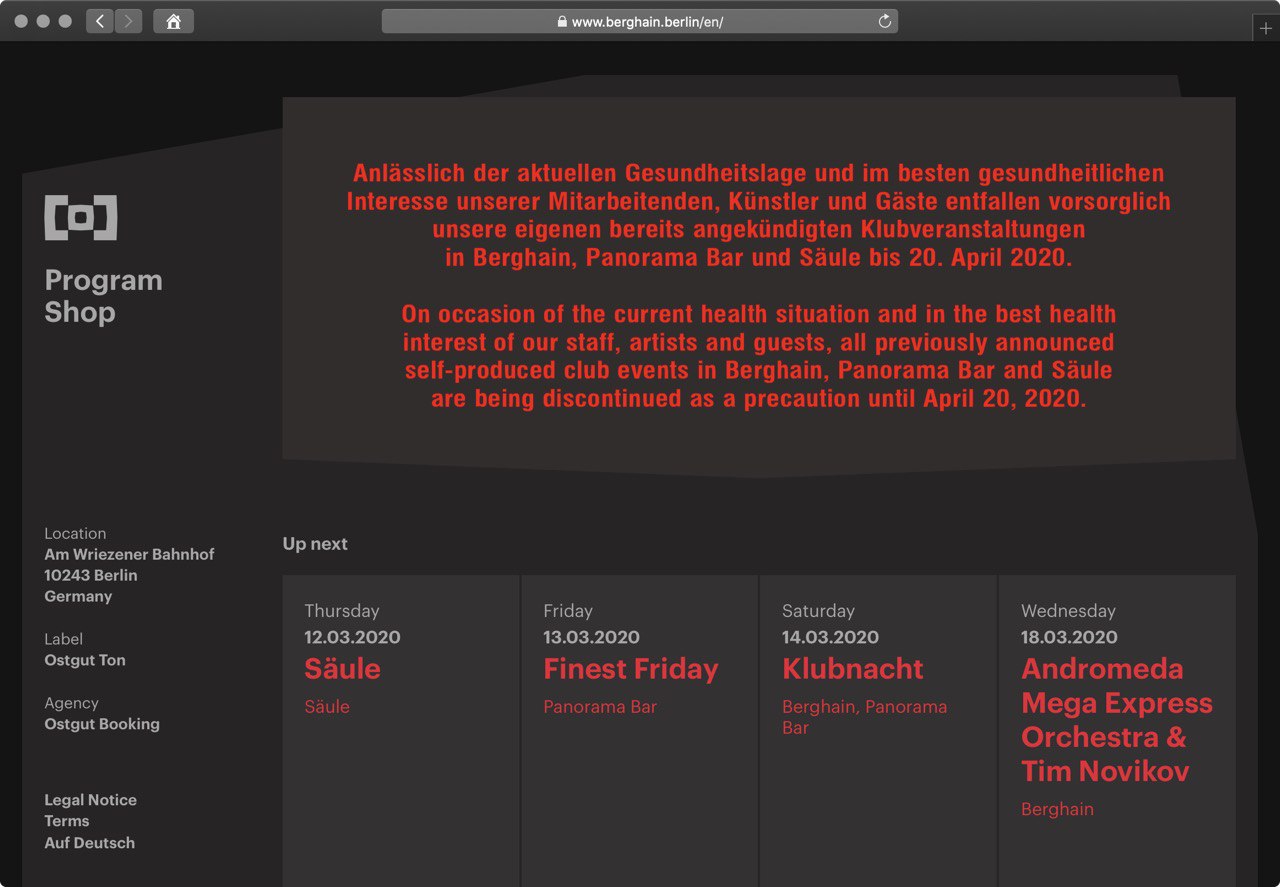This screenshot has height=887, width=1280.
Task: Click the English health notice paragraph
Action: [759, 356]
